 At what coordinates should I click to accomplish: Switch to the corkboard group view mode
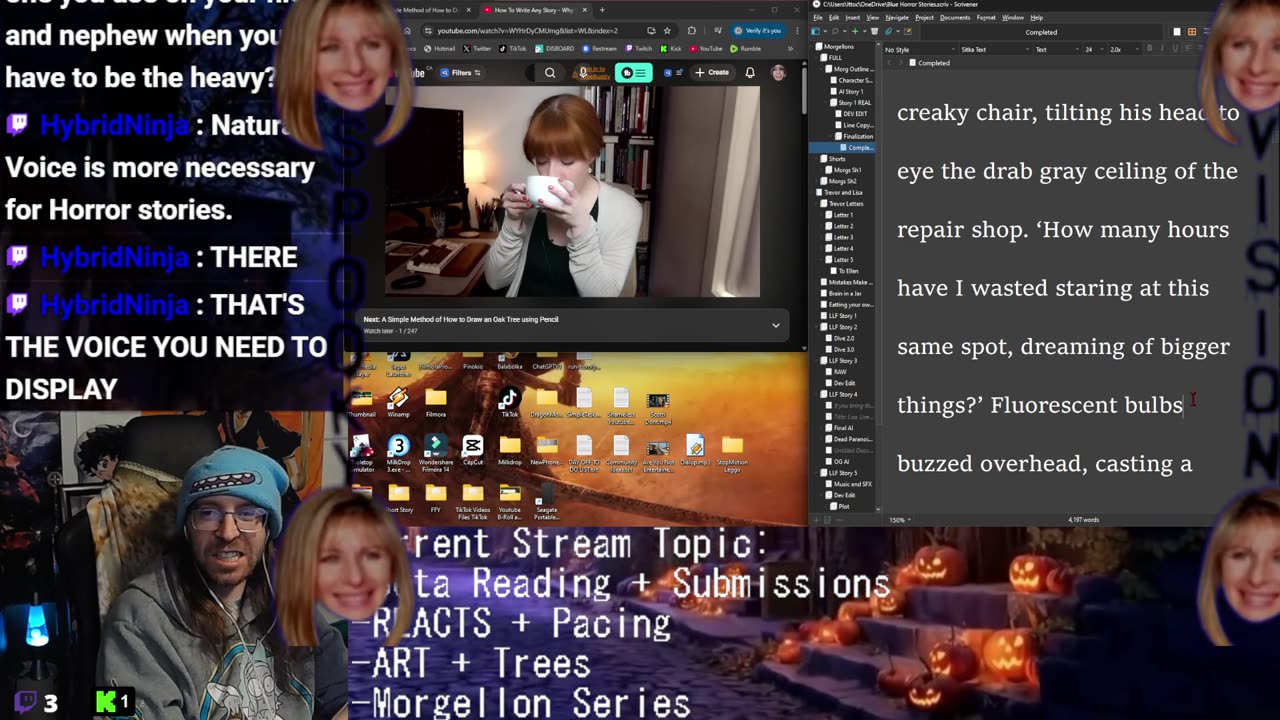[x=1191, y=32]
